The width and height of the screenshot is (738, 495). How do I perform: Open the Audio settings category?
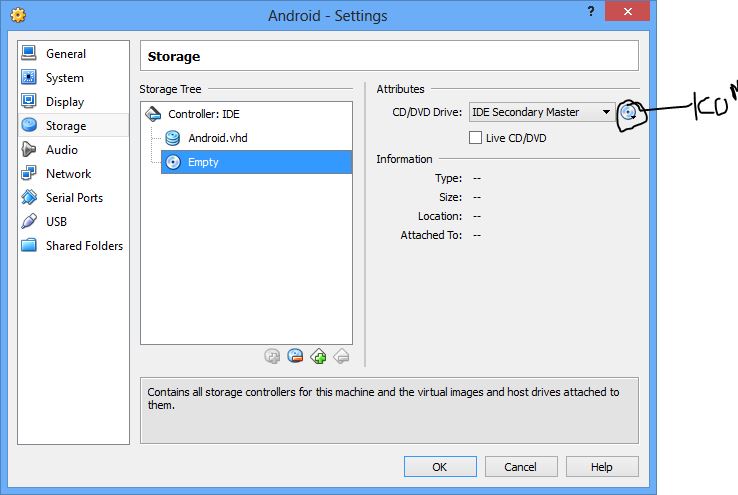73,150
